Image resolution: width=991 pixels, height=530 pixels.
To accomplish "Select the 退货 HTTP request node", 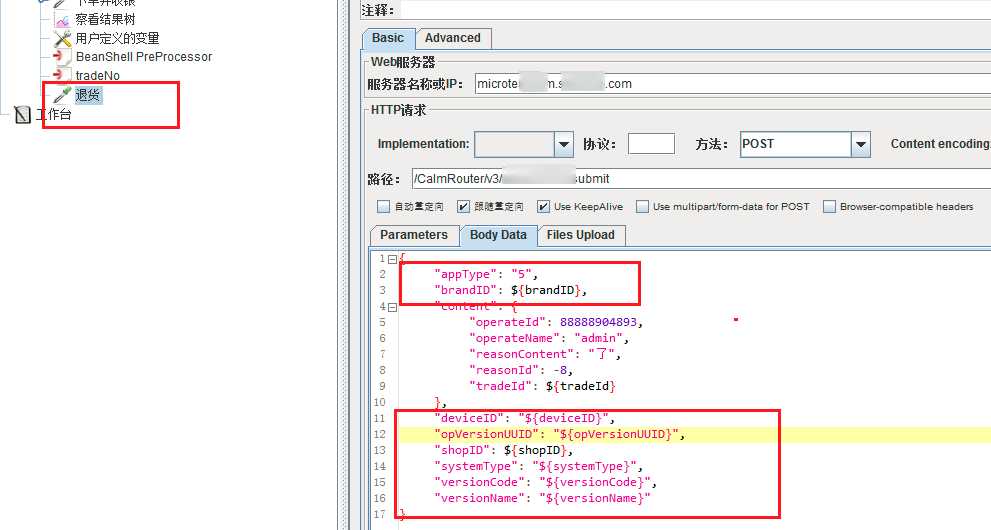I will [x=88, y=95].
